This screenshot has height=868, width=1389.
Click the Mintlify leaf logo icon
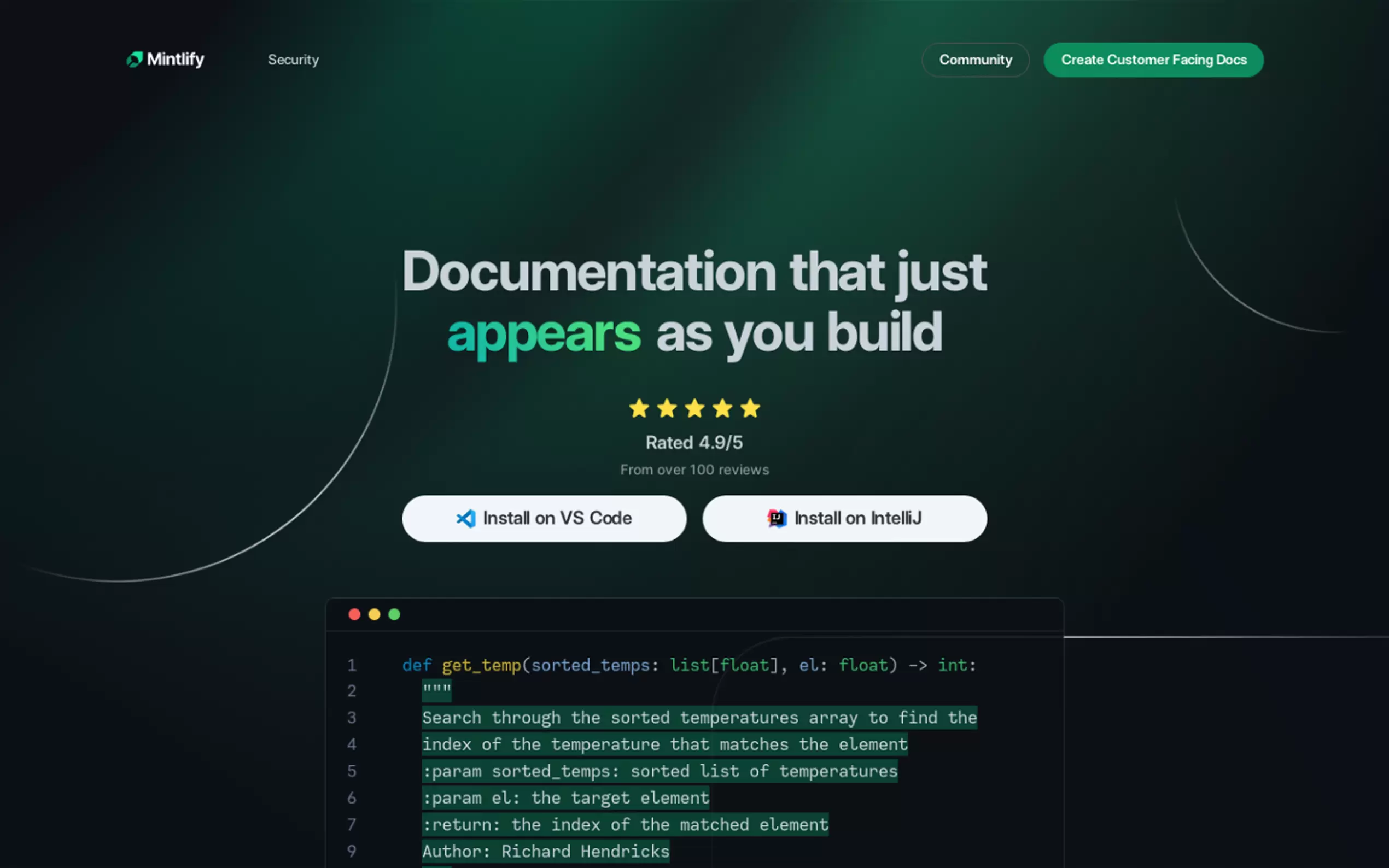(x=135, y=59)
